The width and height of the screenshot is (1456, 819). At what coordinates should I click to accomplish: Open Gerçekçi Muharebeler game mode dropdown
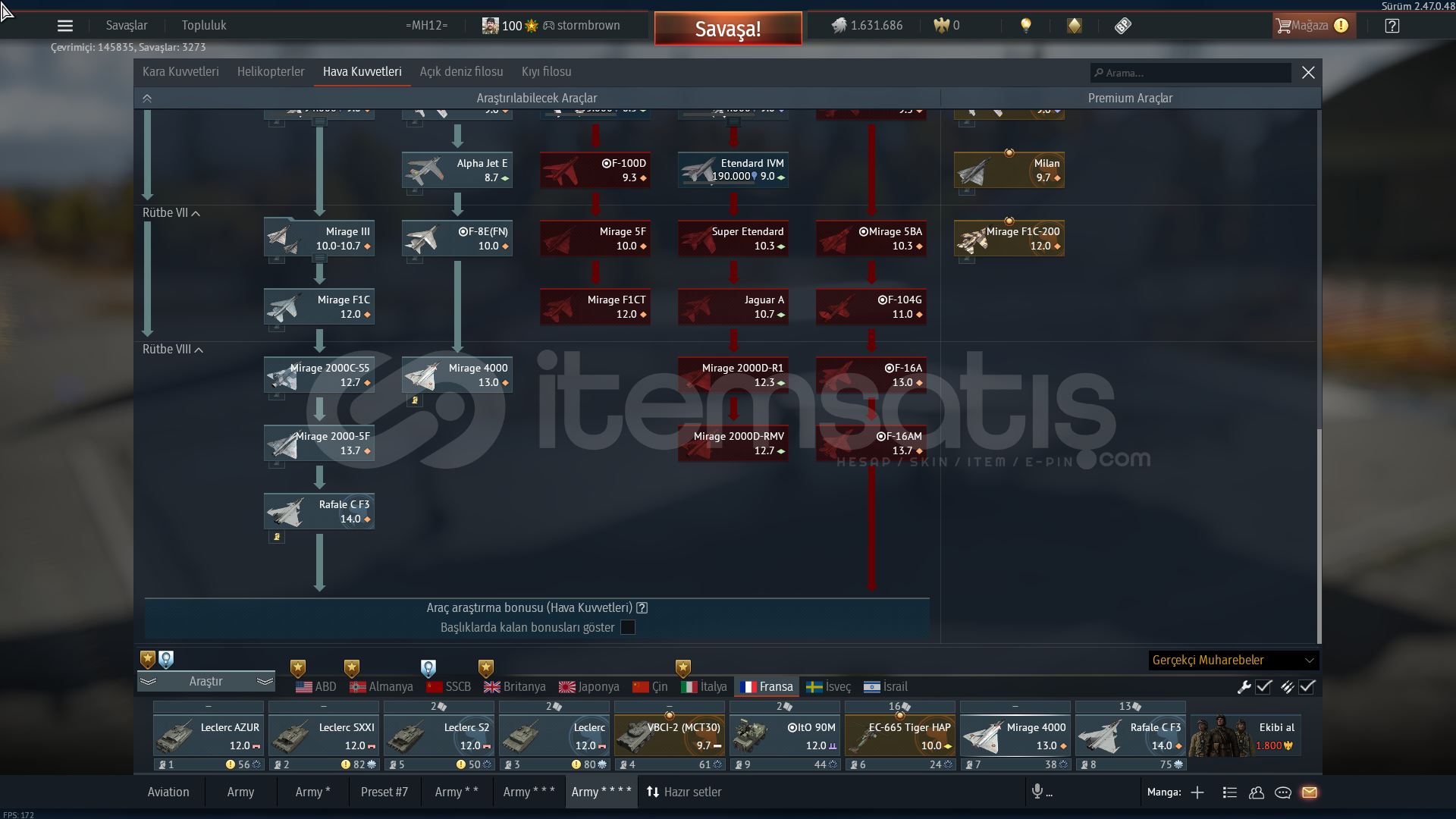pos(1234,661)
